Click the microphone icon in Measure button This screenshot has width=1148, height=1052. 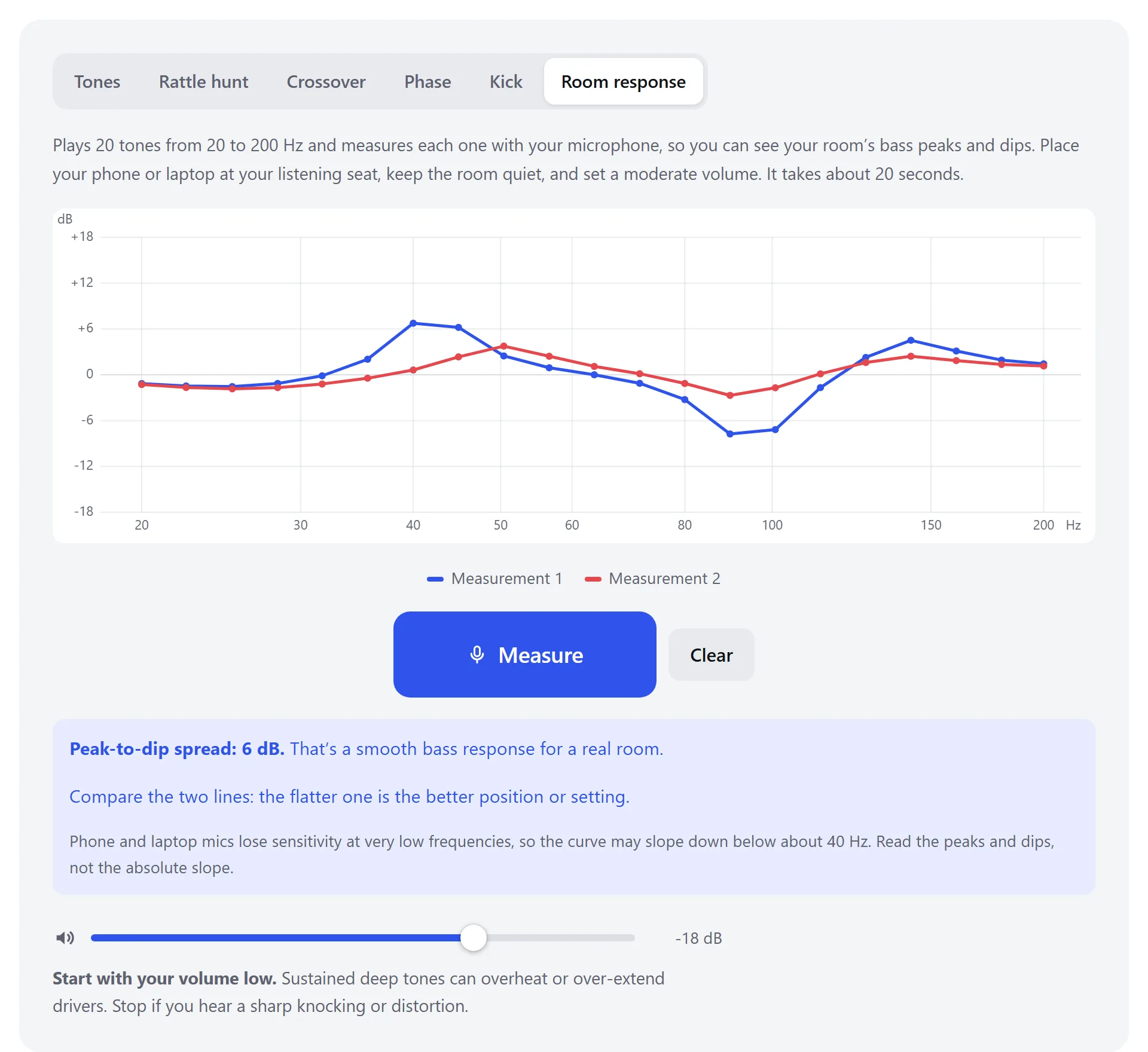(x=477, y=655)
